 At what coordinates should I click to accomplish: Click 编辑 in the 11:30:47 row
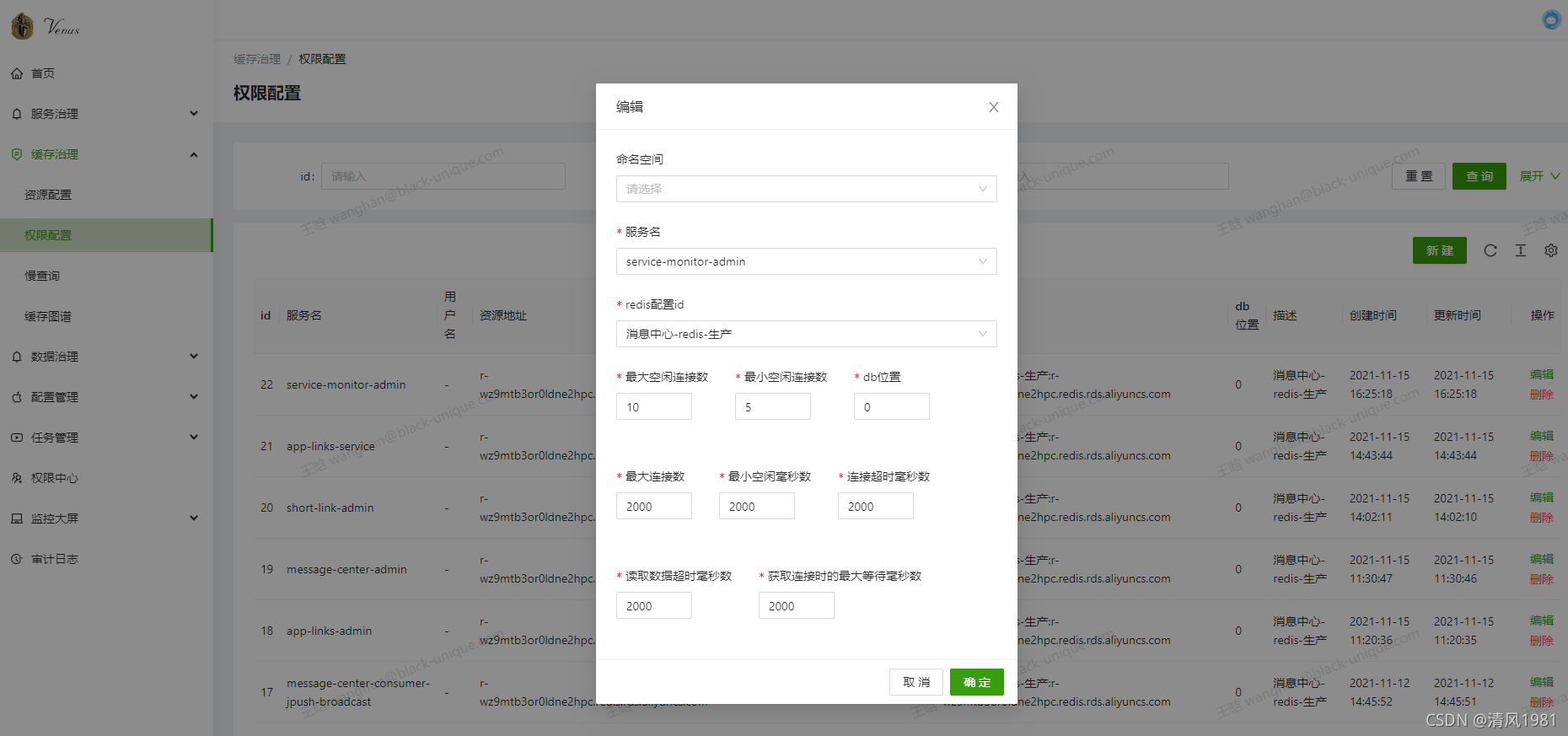click(x=1542, y=559)
